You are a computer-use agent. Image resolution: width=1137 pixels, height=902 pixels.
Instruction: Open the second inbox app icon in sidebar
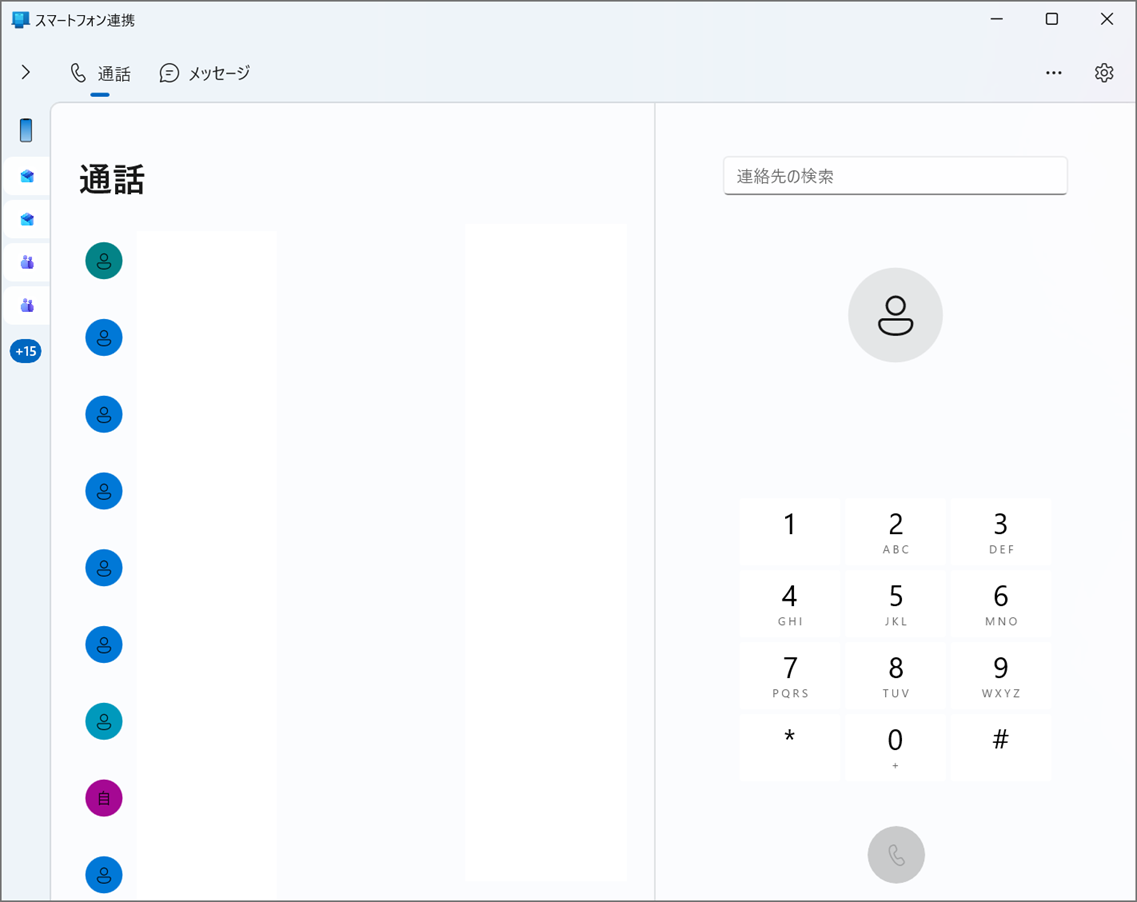click(26, 219)
